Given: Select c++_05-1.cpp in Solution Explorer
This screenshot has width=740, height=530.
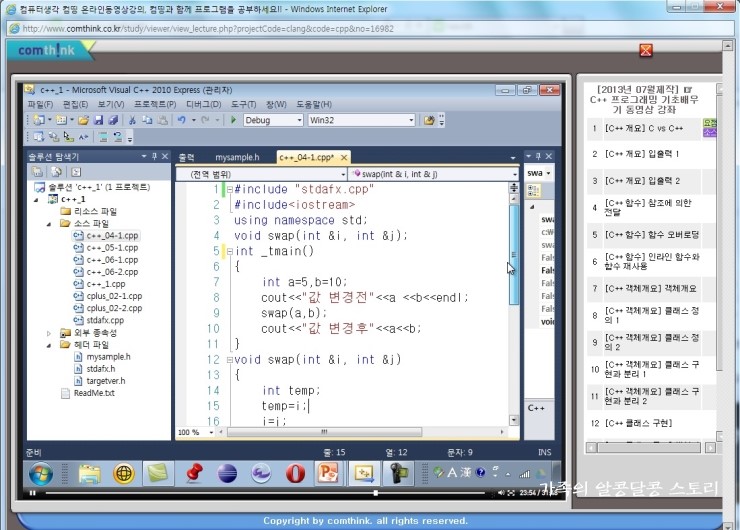Looking at the screenshot, I should click(112, 248).
